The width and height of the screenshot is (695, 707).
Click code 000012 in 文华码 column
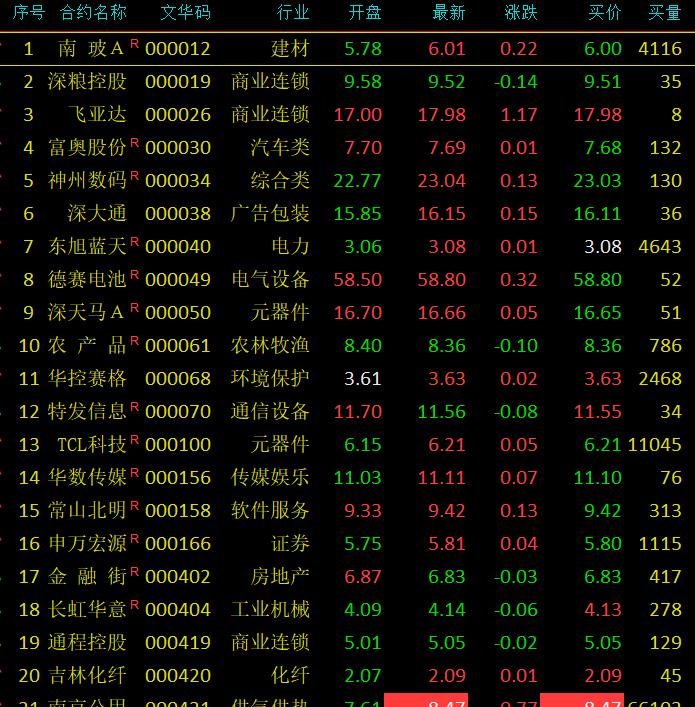[178, 49]
